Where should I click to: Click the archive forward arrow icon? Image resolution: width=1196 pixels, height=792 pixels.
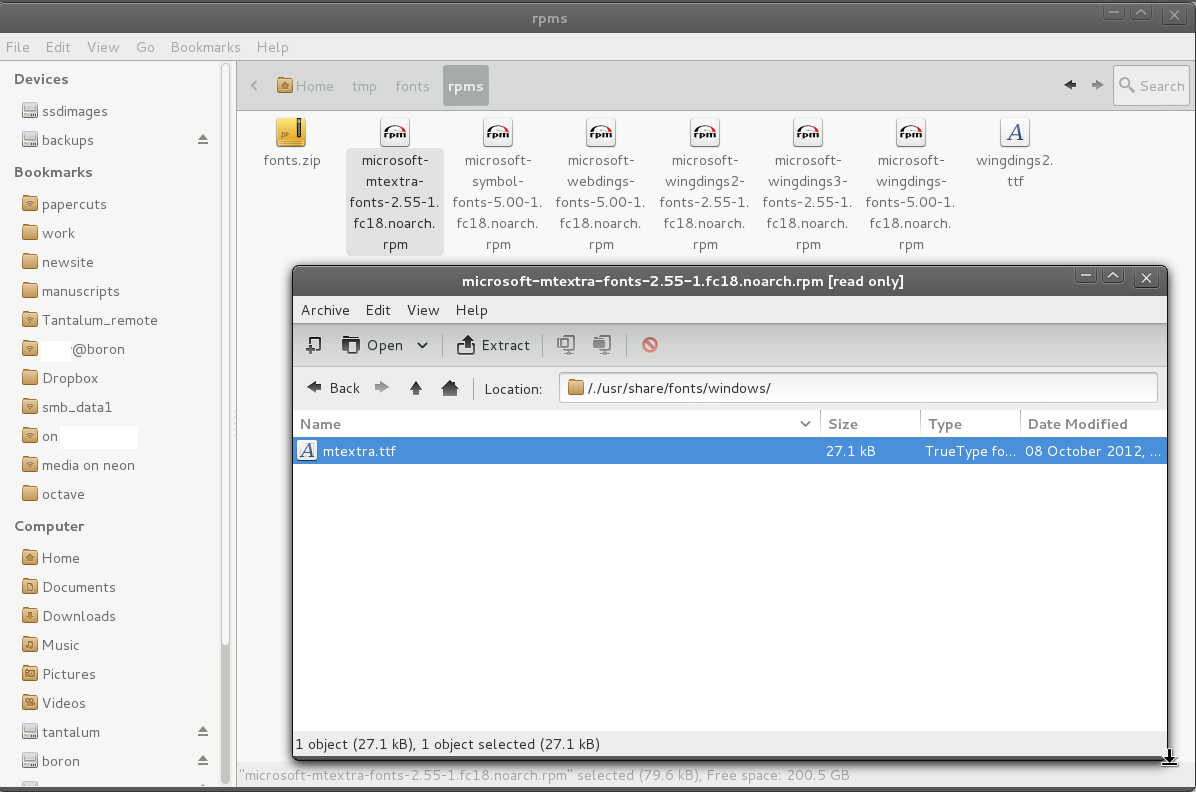click(382, 388)
